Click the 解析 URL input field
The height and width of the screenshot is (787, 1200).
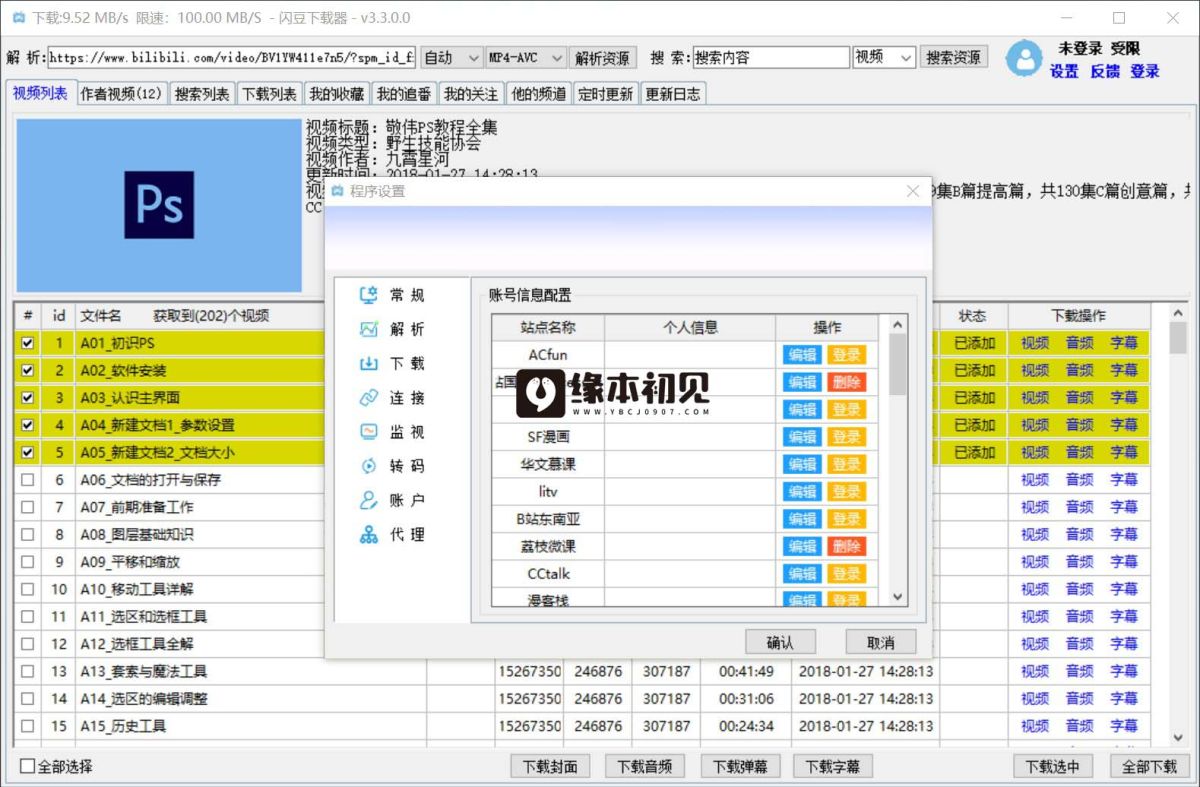231,58
